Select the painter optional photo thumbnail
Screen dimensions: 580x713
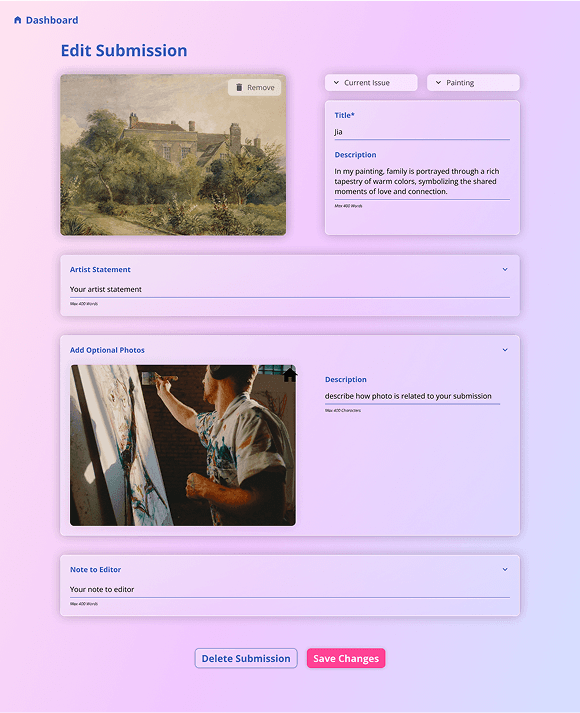[x=183, y=446]
